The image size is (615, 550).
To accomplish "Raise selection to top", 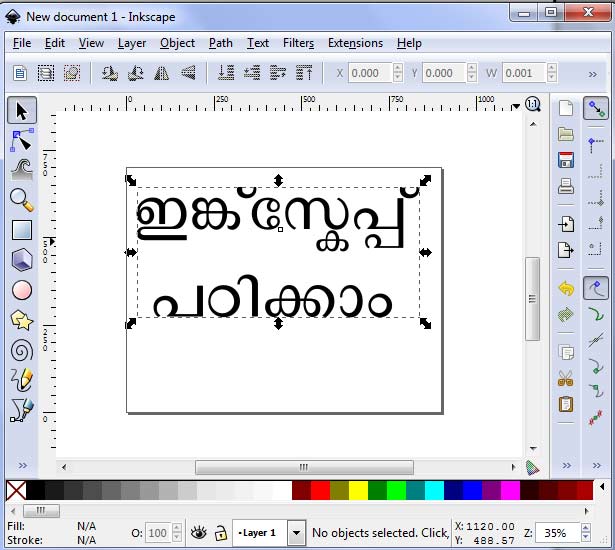I will coord(304,73).
